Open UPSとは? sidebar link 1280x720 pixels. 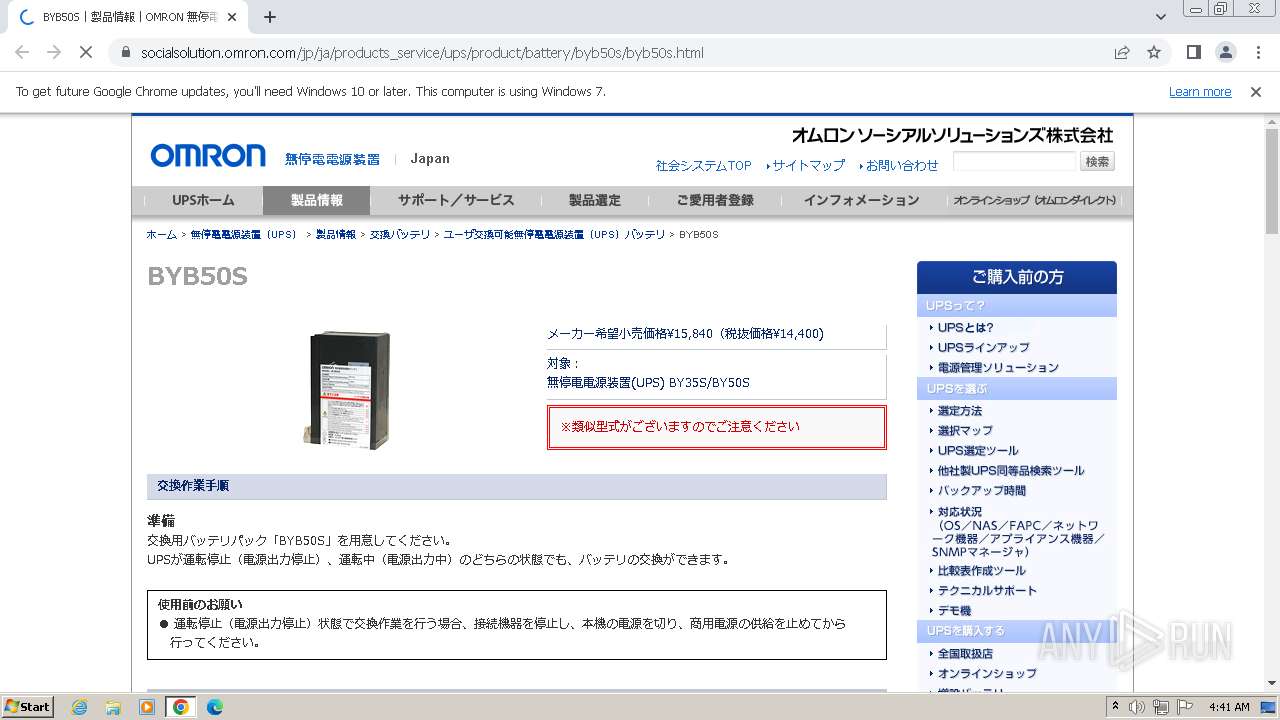pyautogui.click(x=965, y=327)
